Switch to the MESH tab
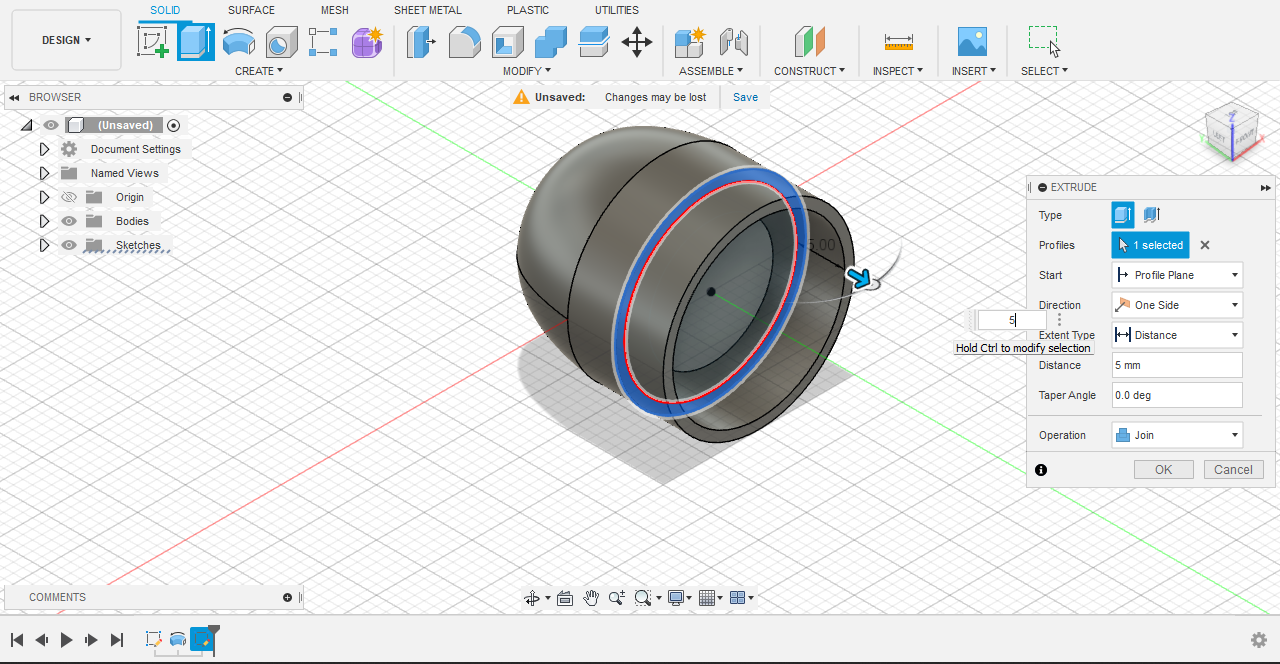 point(335,10)
